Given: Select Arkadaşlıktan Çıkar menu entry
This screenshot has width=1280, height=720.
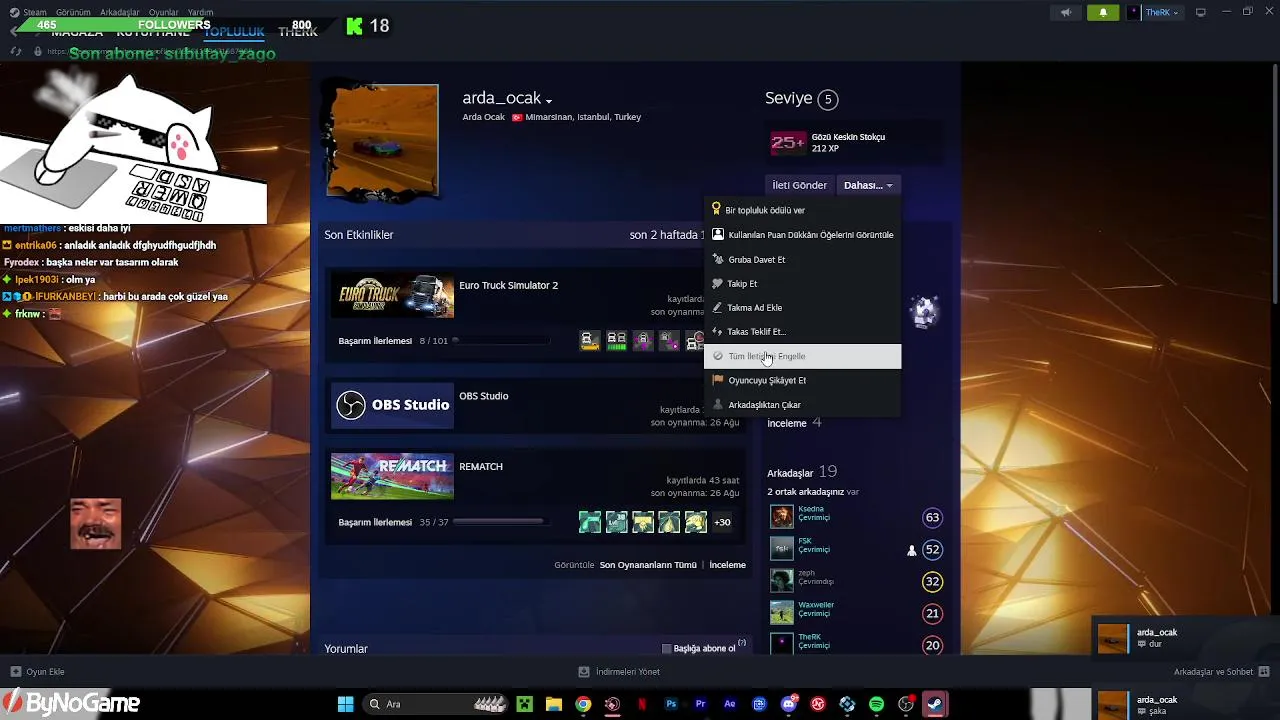Looking at the screenshot, I should pos(802,404).
